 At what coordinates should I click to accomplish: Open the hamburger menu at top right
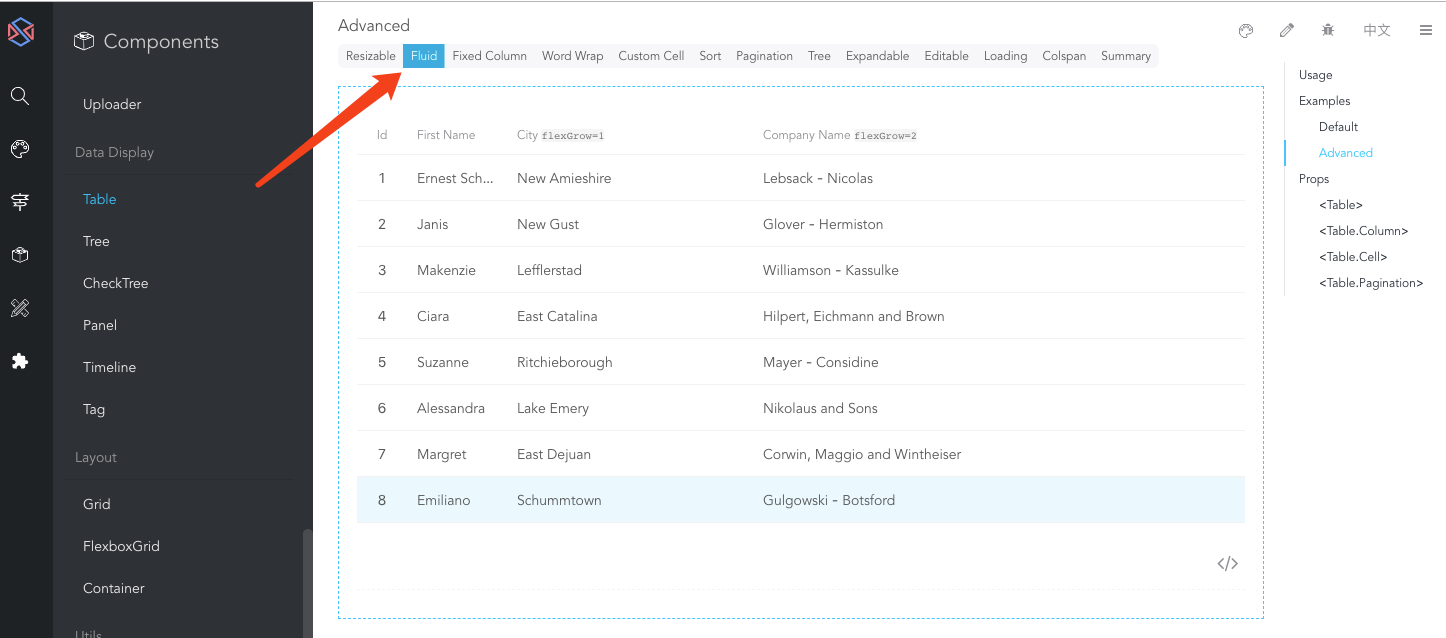coord(1426,30)
